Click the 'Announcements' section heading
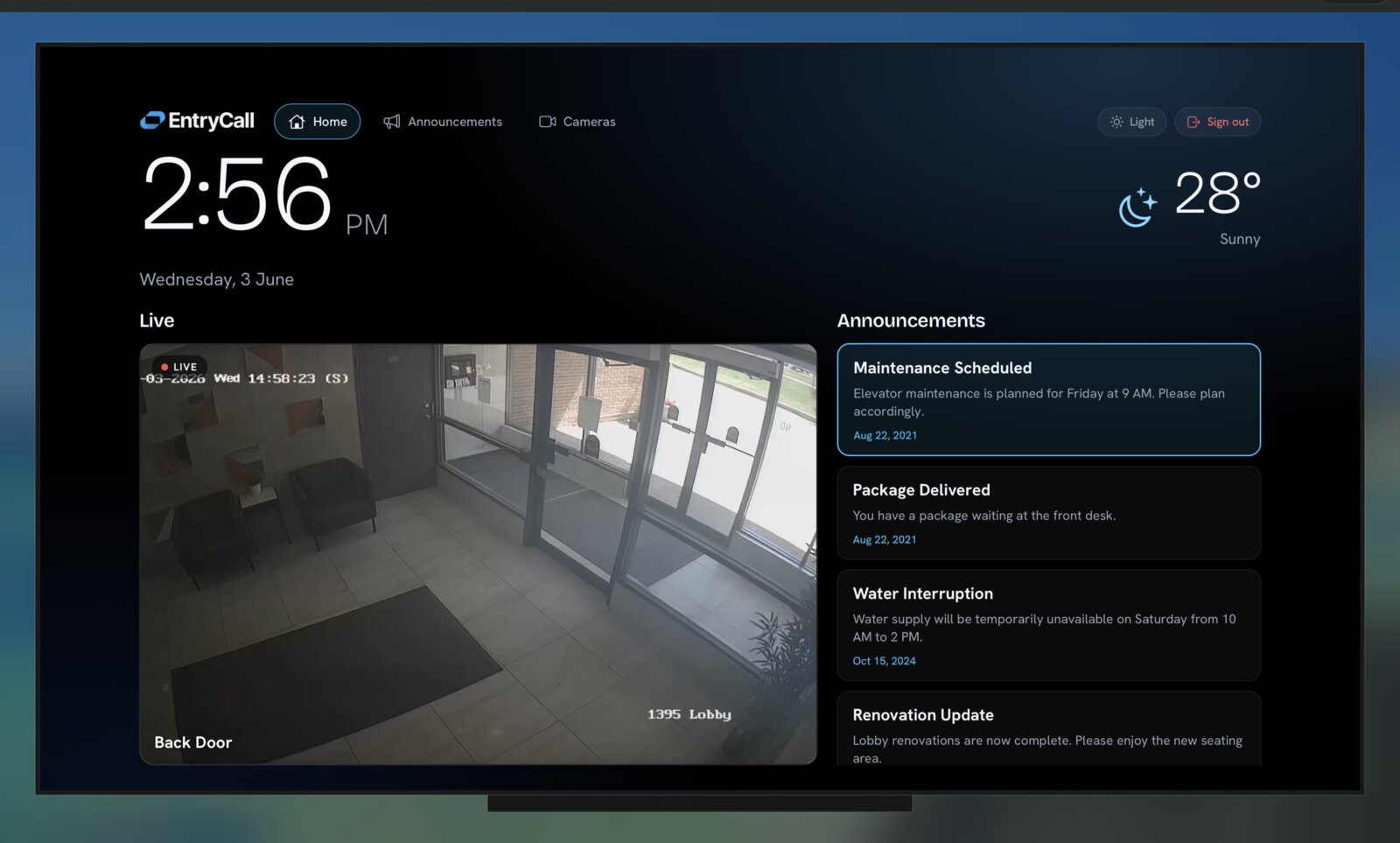This screenshot has width=1400, height=843. coord(911,320)
